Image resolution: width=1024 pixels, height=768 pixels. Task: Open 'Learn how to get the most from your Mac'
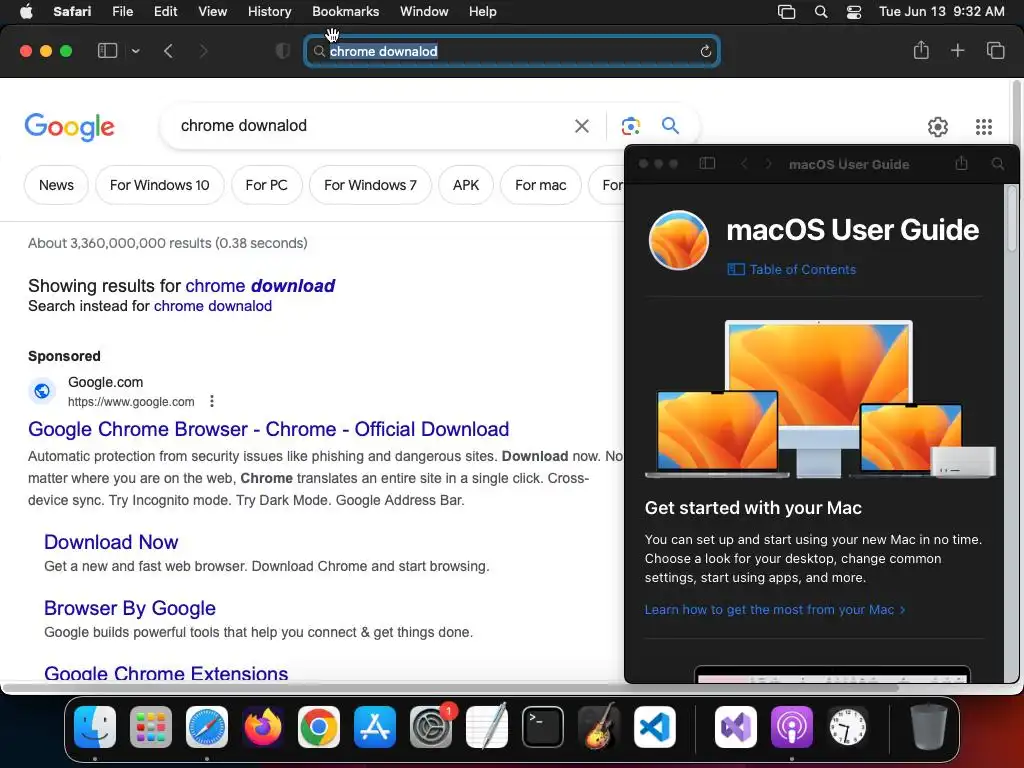click(x=775, y=609)
